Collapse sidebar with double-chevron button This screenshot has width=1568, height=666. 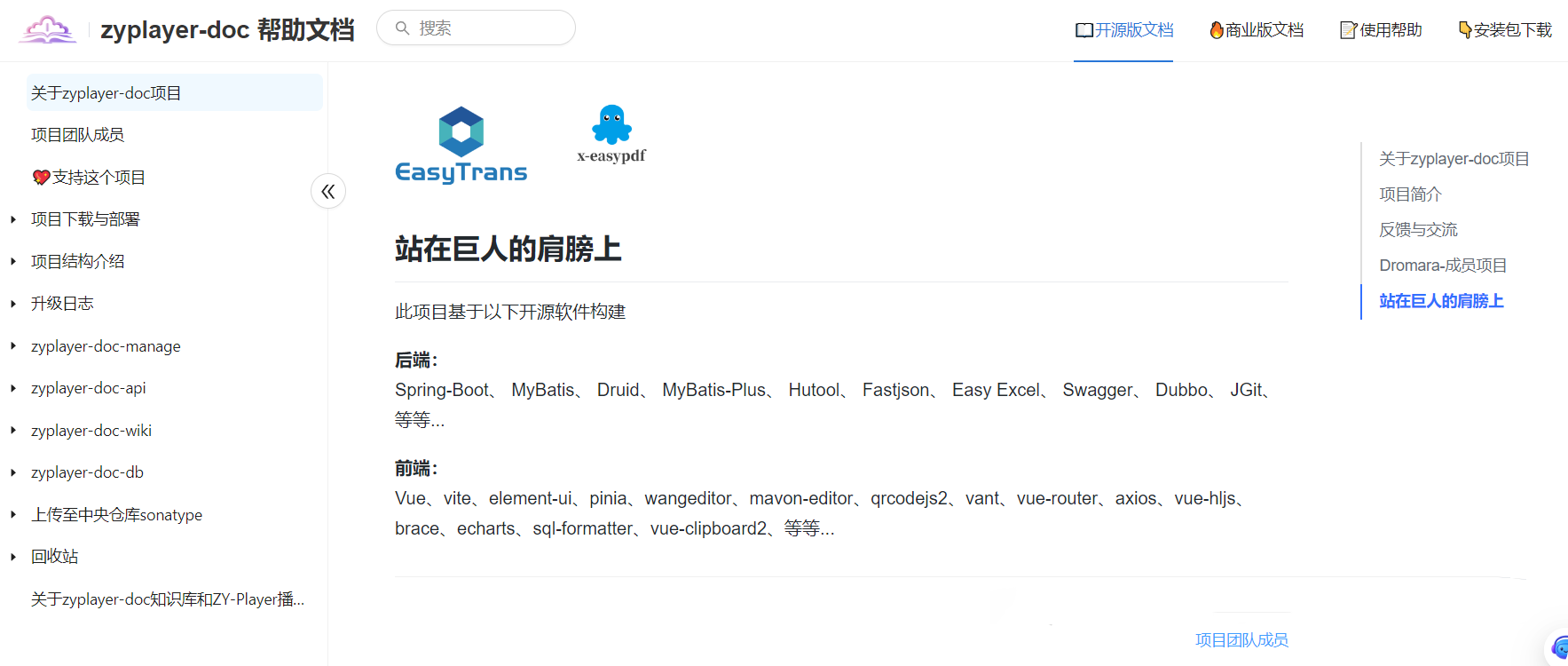[328, 191]
